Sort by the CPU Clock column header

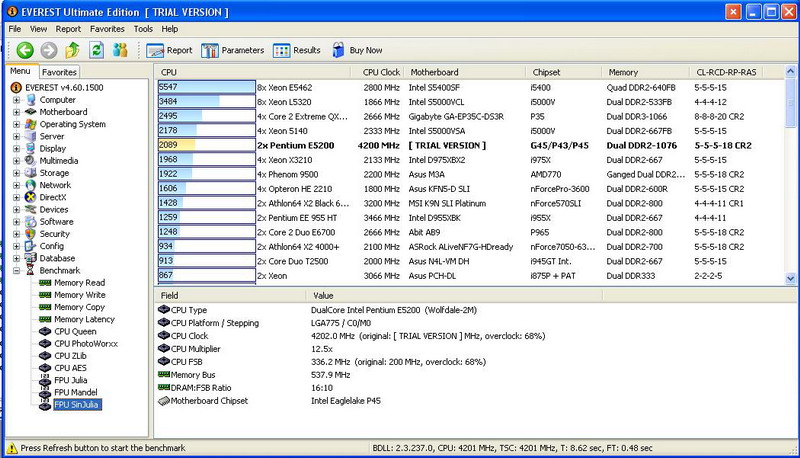click(378, 72)
